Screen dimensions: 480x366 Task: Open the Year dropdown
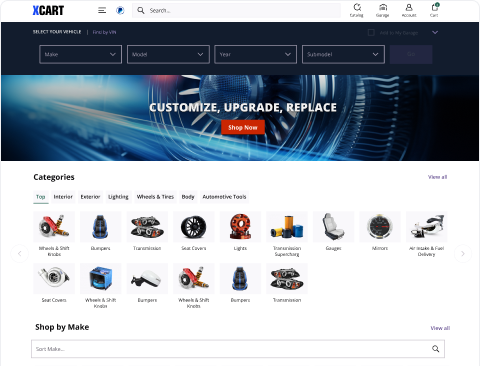(255, 54)
